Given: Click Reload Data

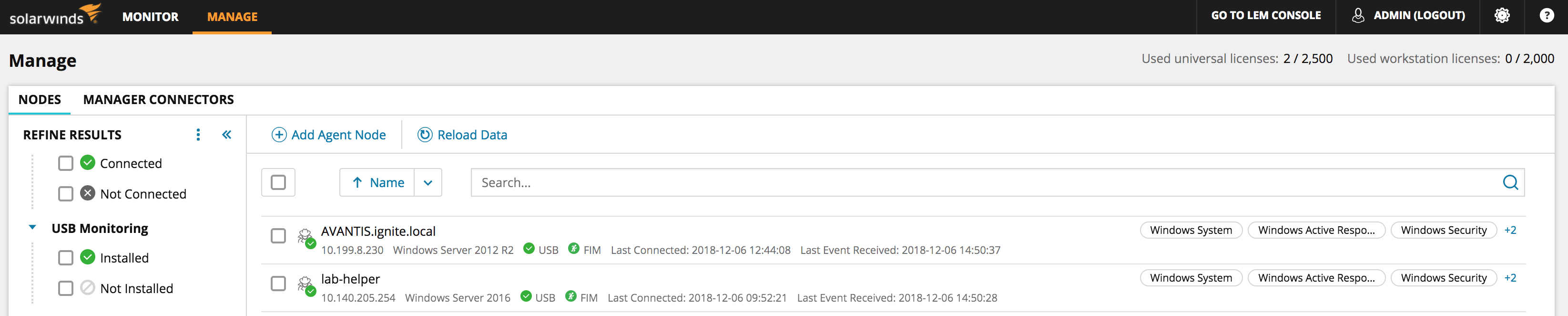Looking at the screenshot, I should coord(462,135).
